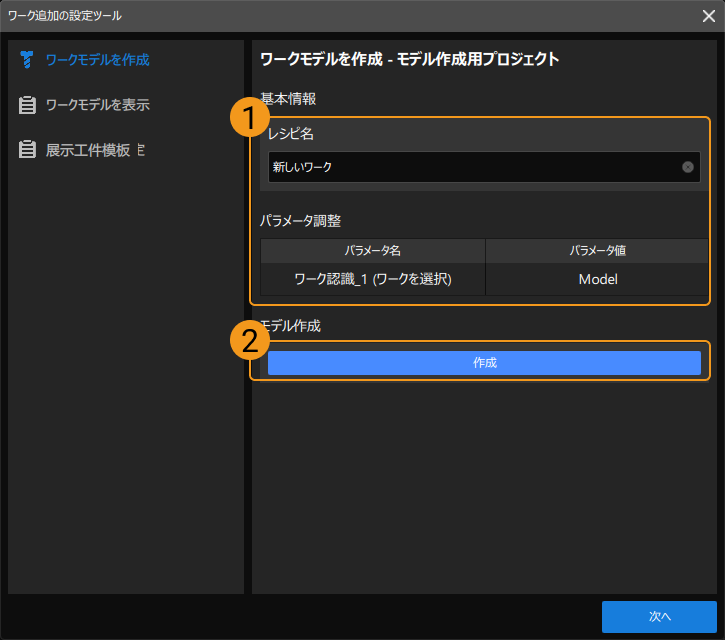Click the small marker right of 展示工件模板
Screen dimensions: 725x640
(x=141, y=150)
